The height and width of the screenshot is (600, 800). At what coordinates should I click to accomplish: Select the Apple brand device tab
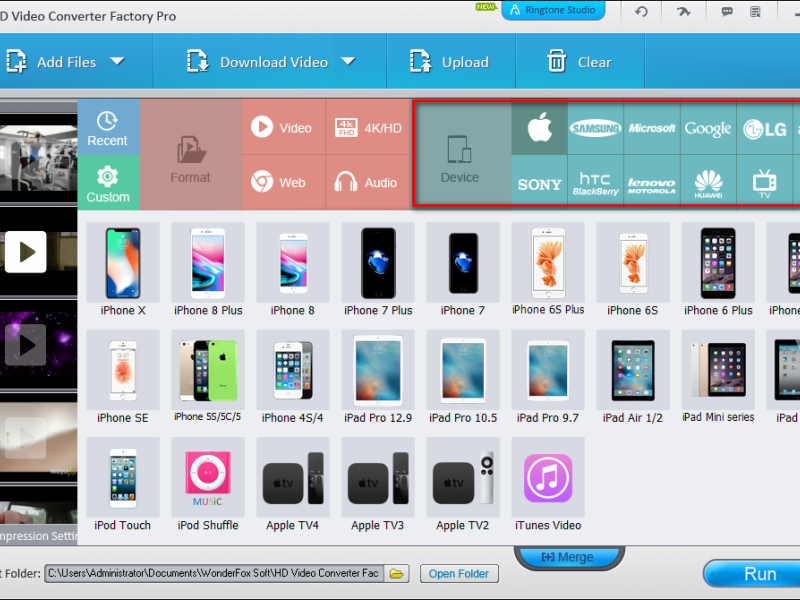pos(539,128)
